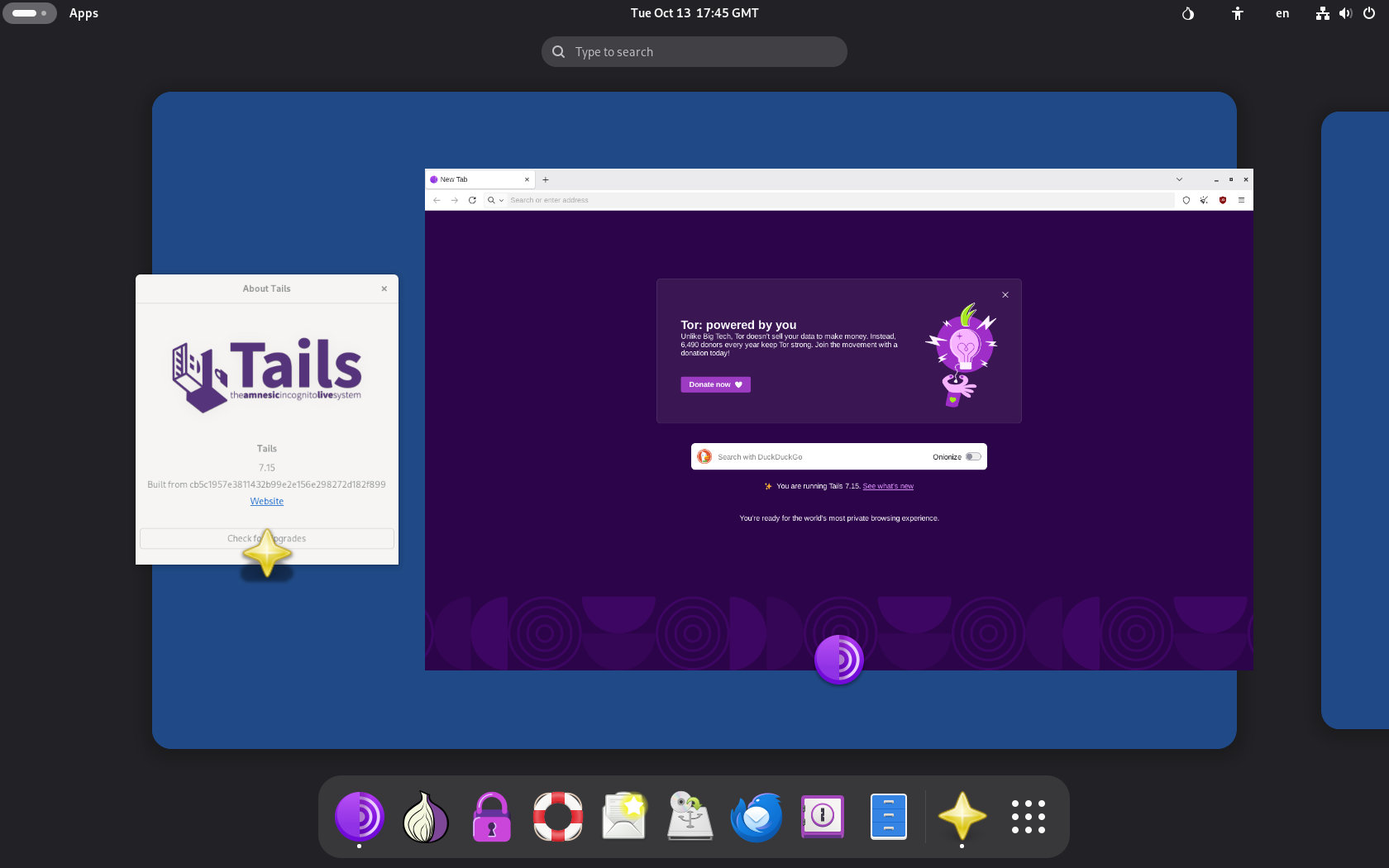Open the Persistent Storage padlock icon
The image size is (1389, 868).
point(492,817)
